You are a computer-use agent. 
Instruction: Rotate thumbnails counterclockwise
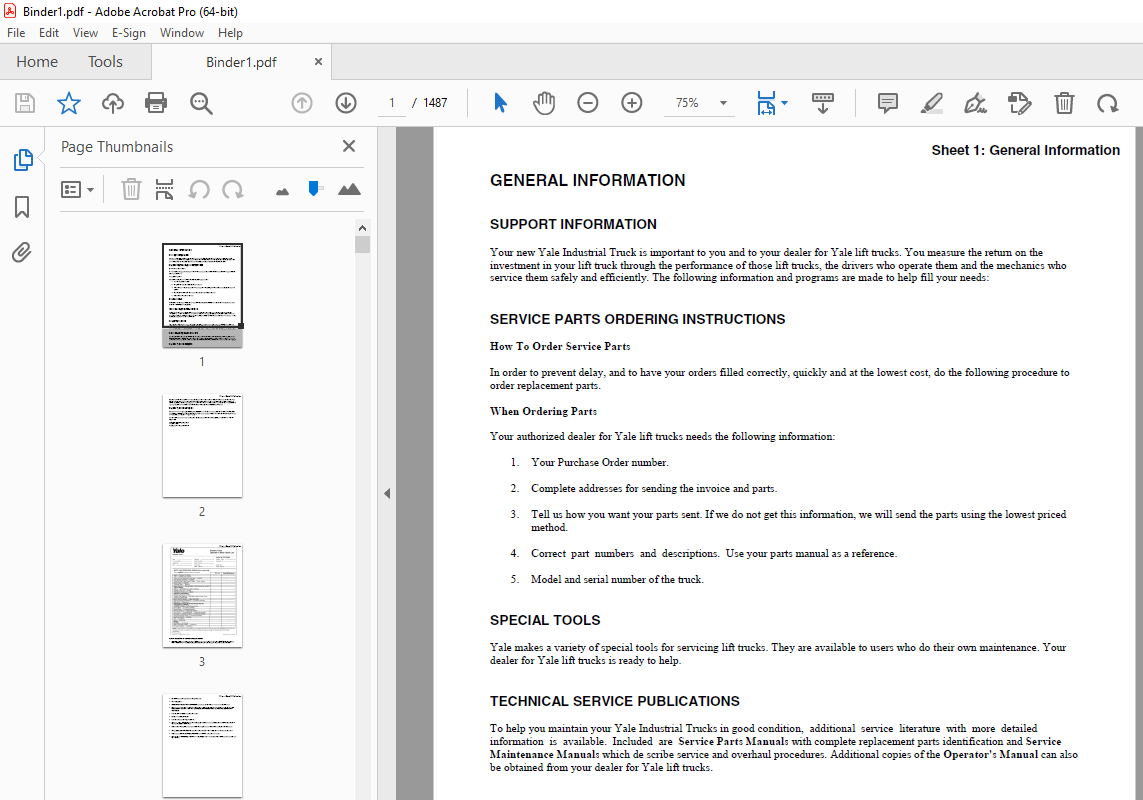[199, 190]
